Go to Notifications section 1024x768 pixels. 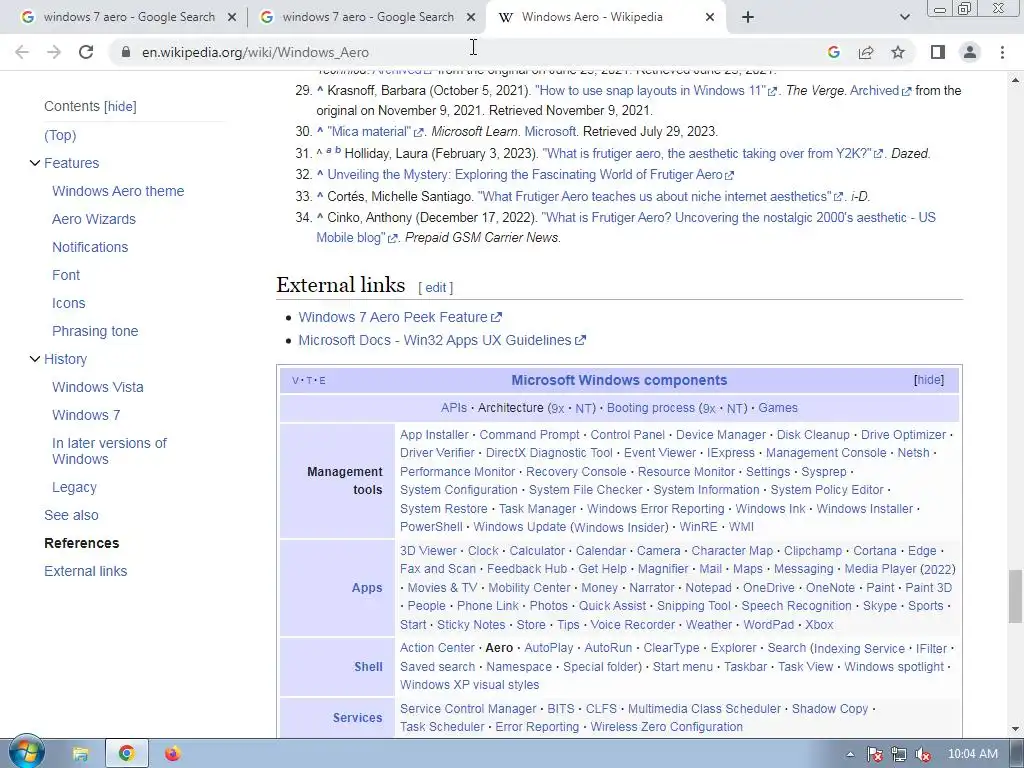pos(90,247)
